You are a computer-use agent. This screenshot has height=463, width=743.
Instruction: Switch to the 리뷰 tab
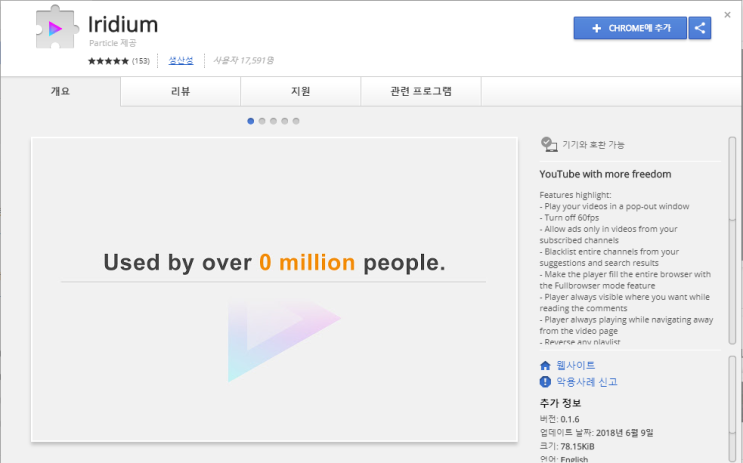click(181, 91)
